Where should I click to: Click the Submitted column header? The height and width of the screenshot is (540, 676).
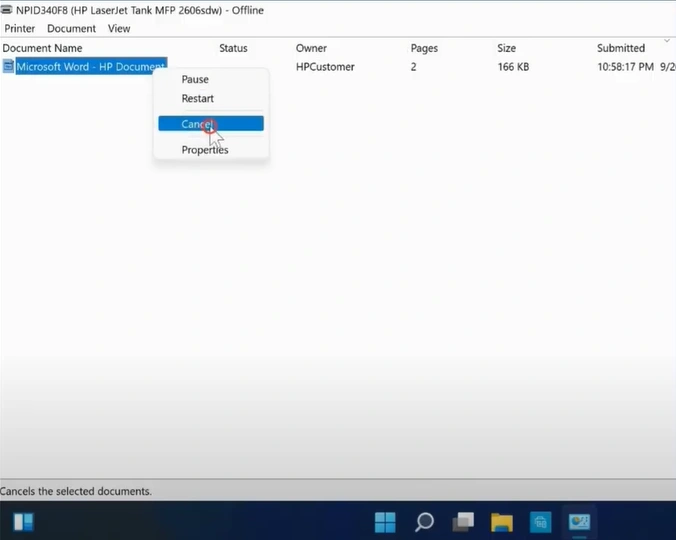click(621, 48)
